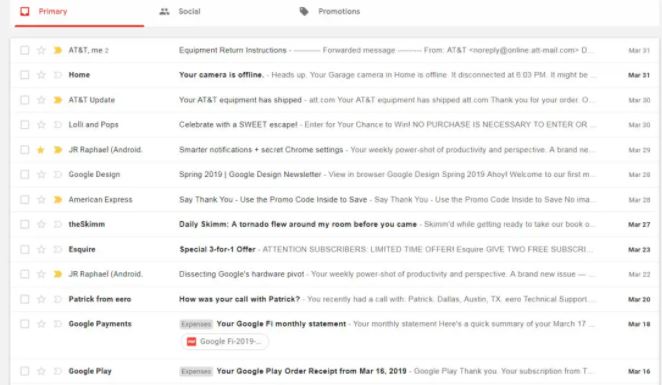Click Expenses label on Google Play receipt
This screenshot has width=662, height=385.
[196, 371]
